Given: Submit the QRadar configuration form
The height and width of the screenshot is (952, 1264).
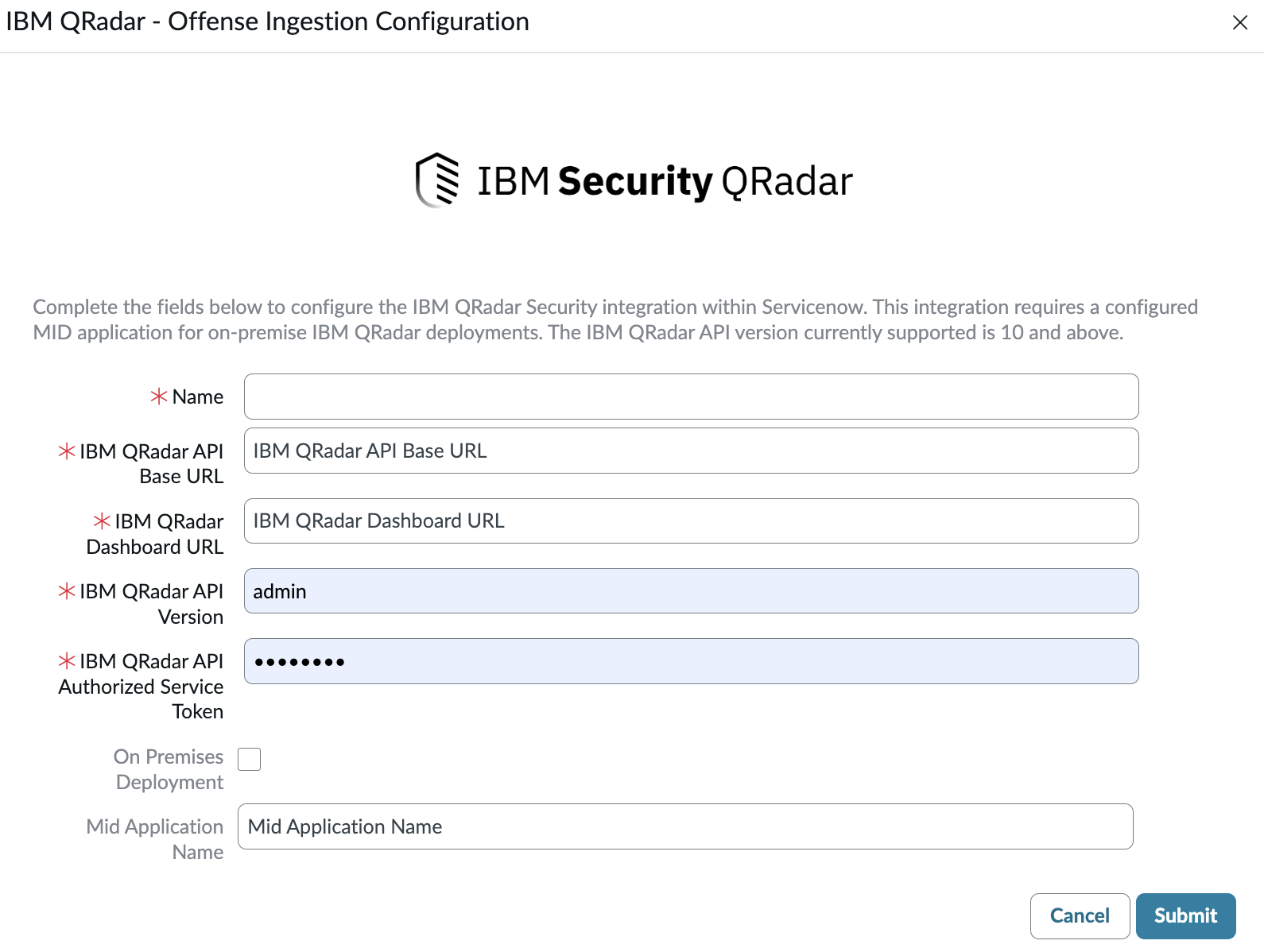Looking at the screenshot, I should 1185,916.
